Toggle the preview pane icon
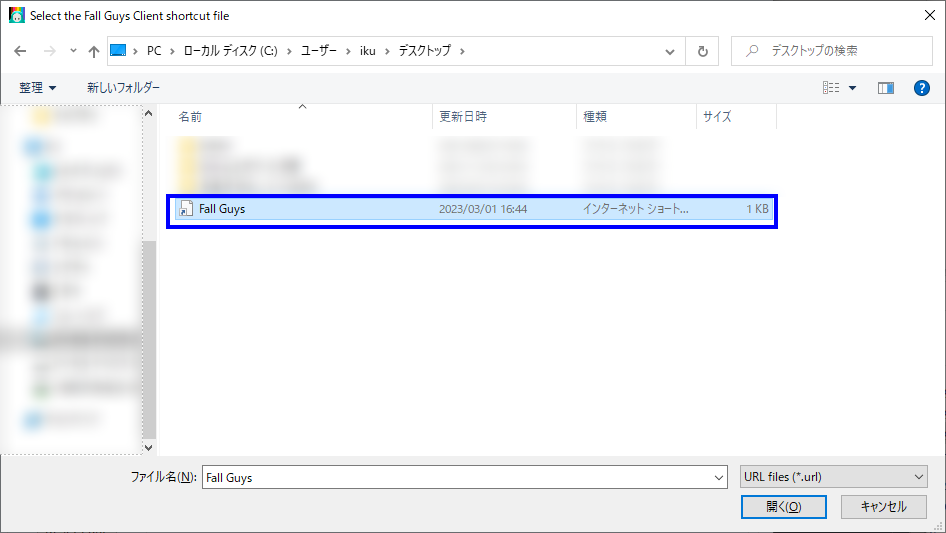This screenshot has width=946, height=533. coord(886,88)
